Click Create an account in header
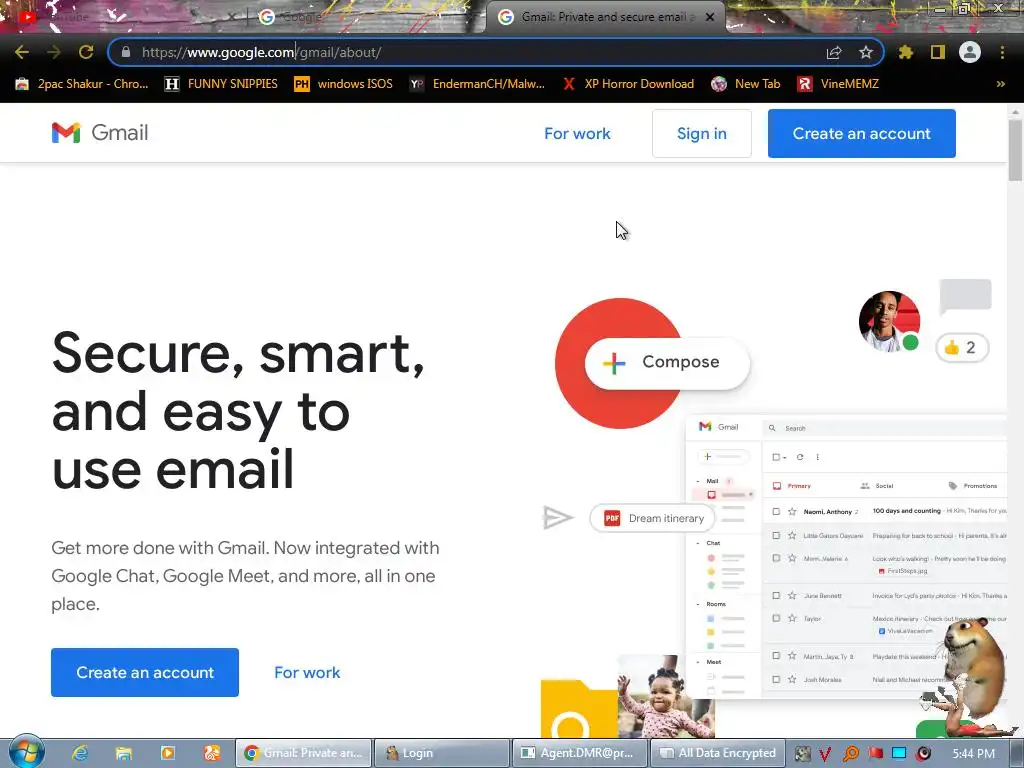 click(x=861, y=133)
